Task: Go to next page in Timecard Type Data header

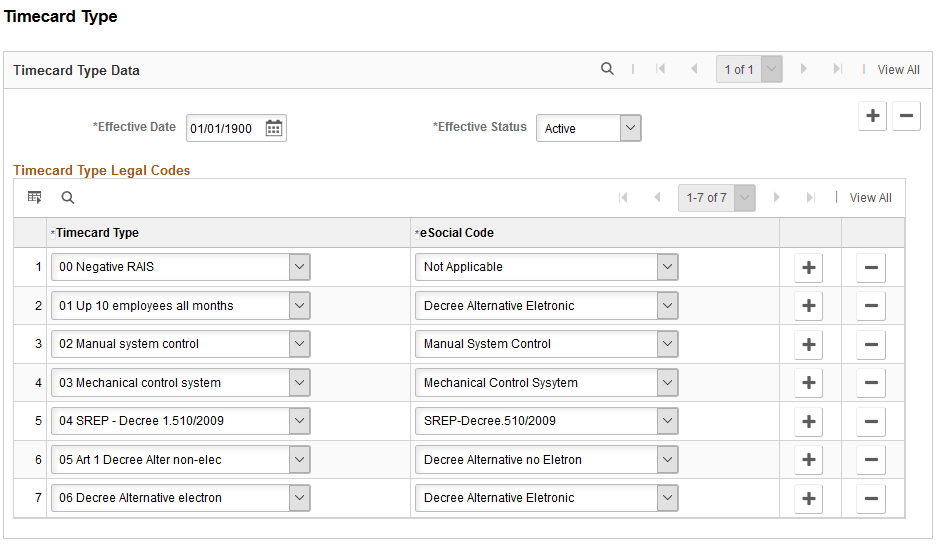Action: click(804, 69)
